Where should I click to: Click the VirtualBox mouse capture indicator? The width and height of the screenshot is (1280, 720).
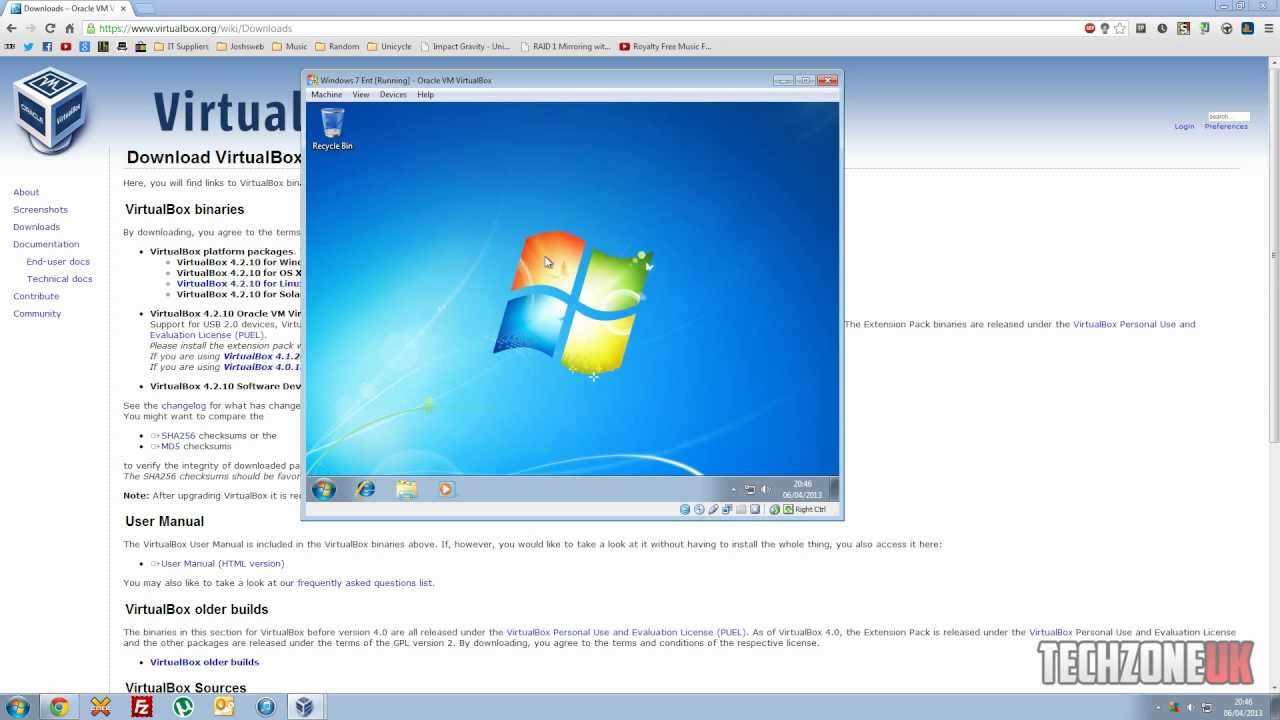(x=774, y=509)
